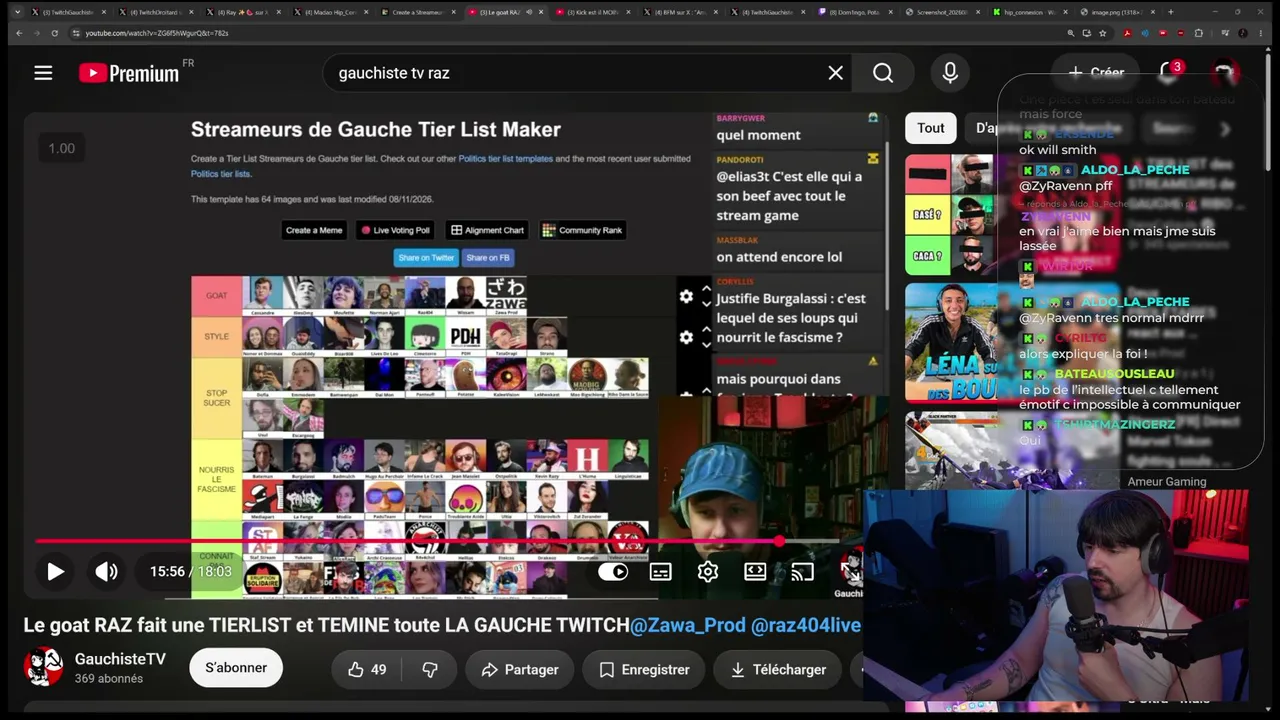
Task: Go back in the browser
Action: pos(19,33)
